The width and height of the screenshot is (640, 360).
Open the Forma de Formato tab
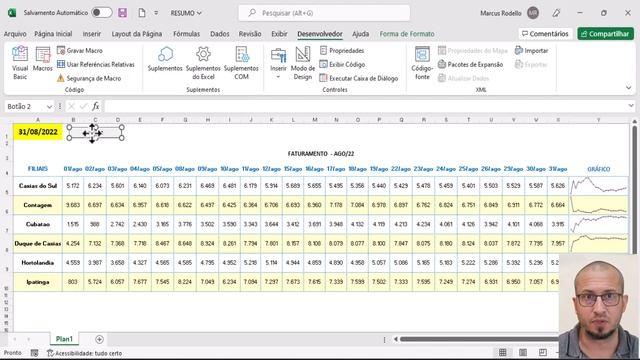click(407, 34)
